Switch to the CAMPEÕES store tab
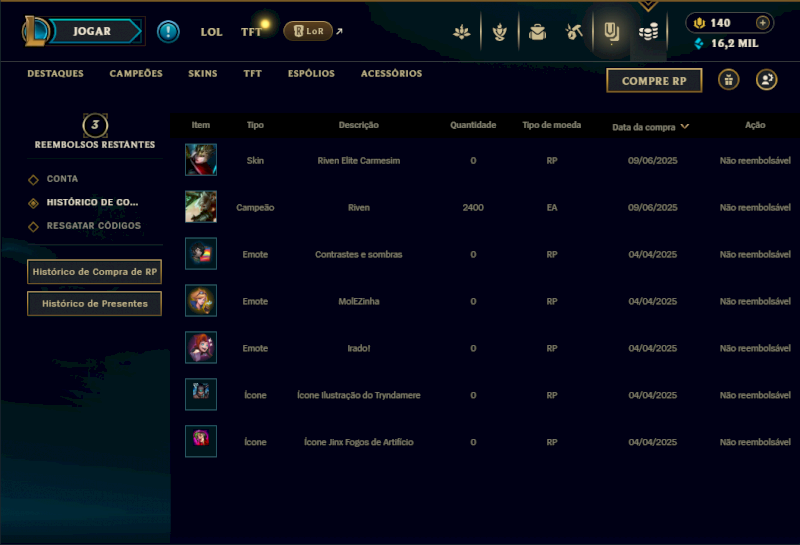Screen dimensions: 800x545 [136, 73]
